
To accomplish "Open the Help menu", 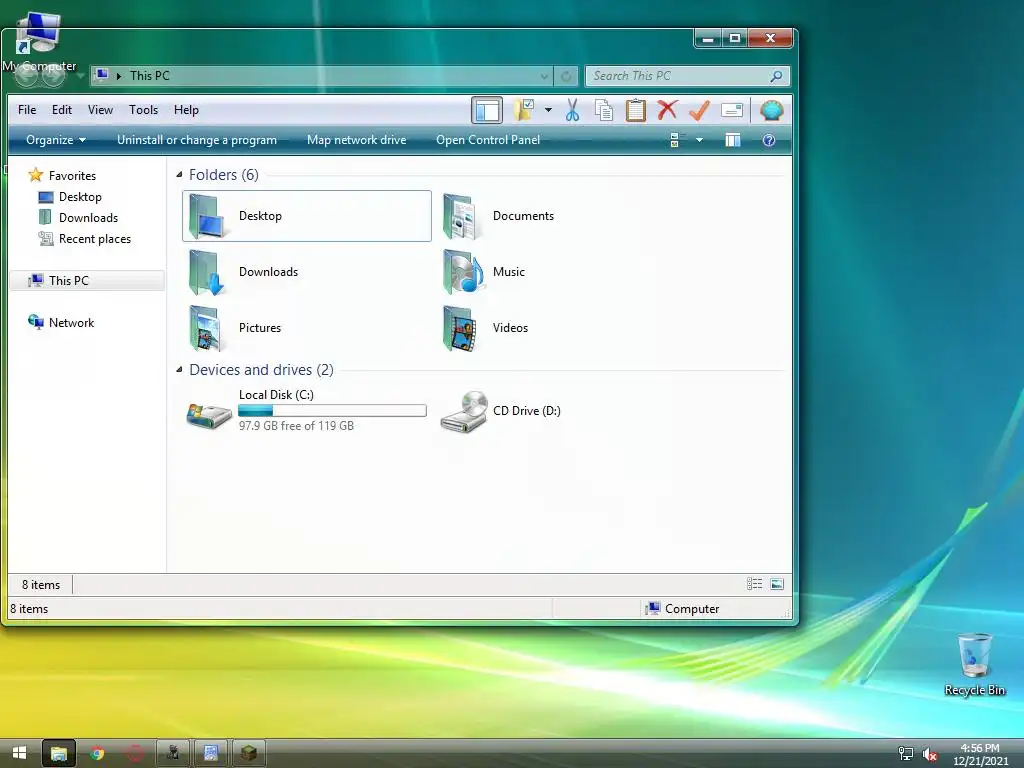I will click(186, 110).
